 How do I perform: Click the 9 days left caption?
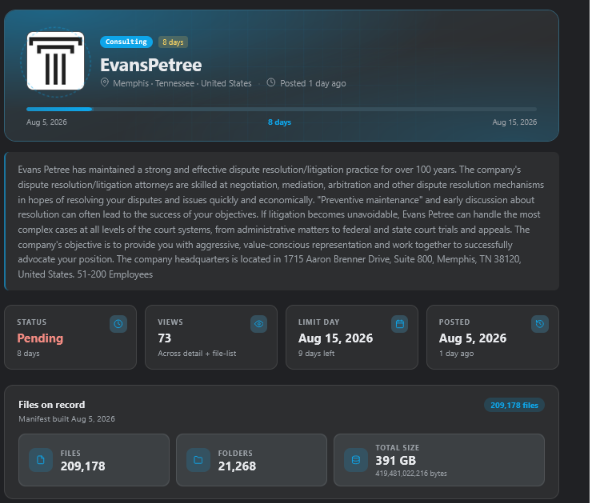point(316,353)
